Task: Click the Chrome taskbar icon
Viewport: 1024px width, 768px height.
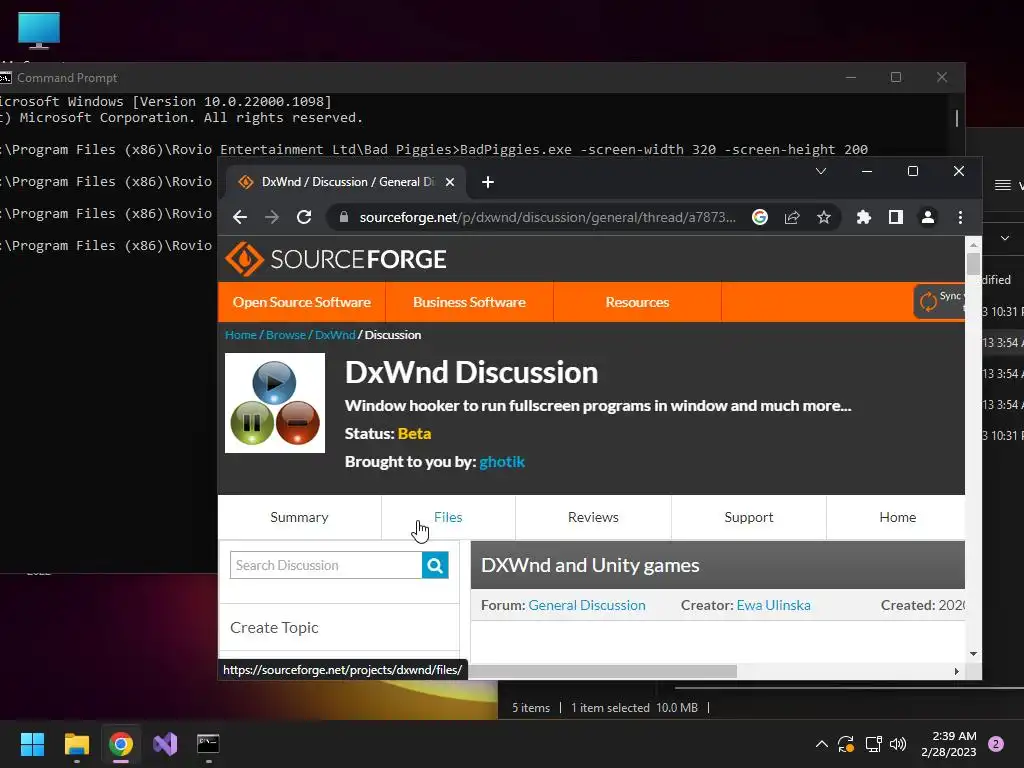Action: click(121, 744)
